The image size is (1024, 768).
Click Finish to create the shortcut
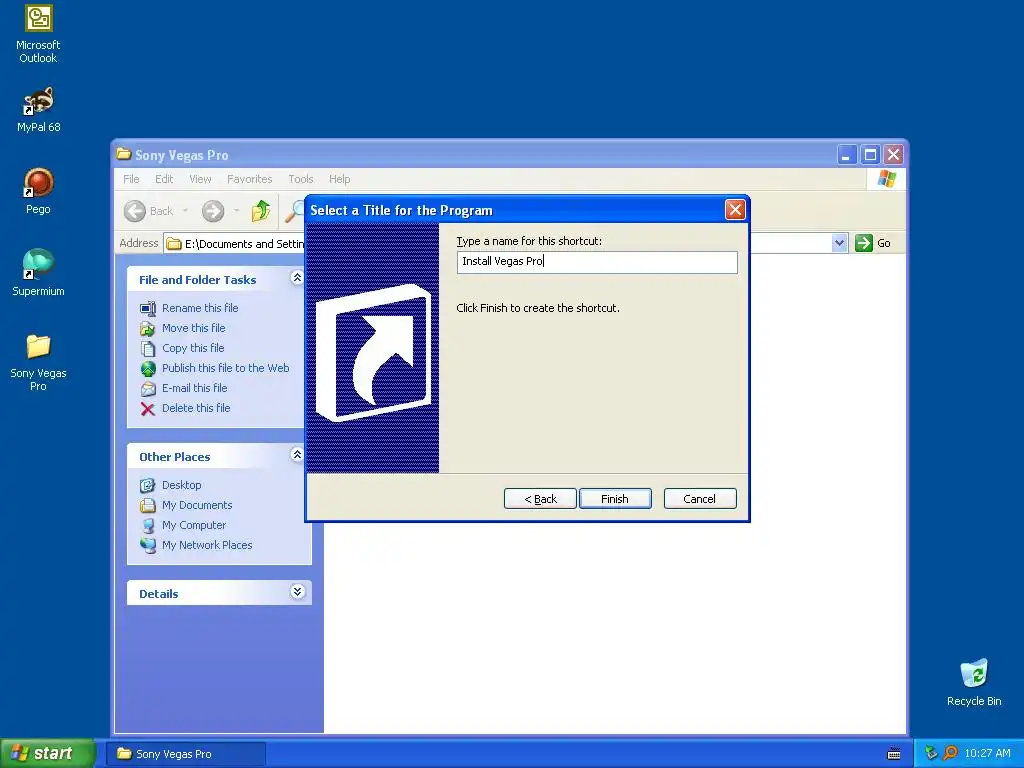pos(615,499)
